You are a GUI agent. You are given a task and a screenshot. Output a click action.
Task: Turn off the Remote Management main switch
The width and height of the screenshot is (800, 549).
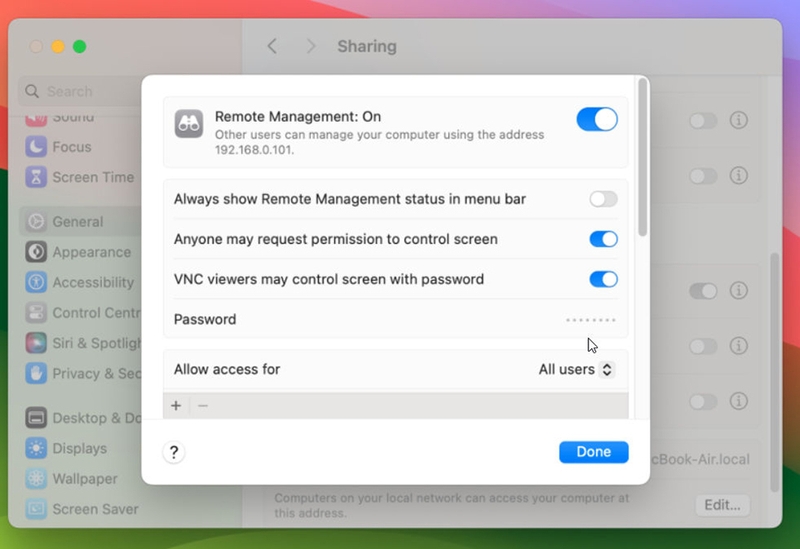(x=597, y=119)
